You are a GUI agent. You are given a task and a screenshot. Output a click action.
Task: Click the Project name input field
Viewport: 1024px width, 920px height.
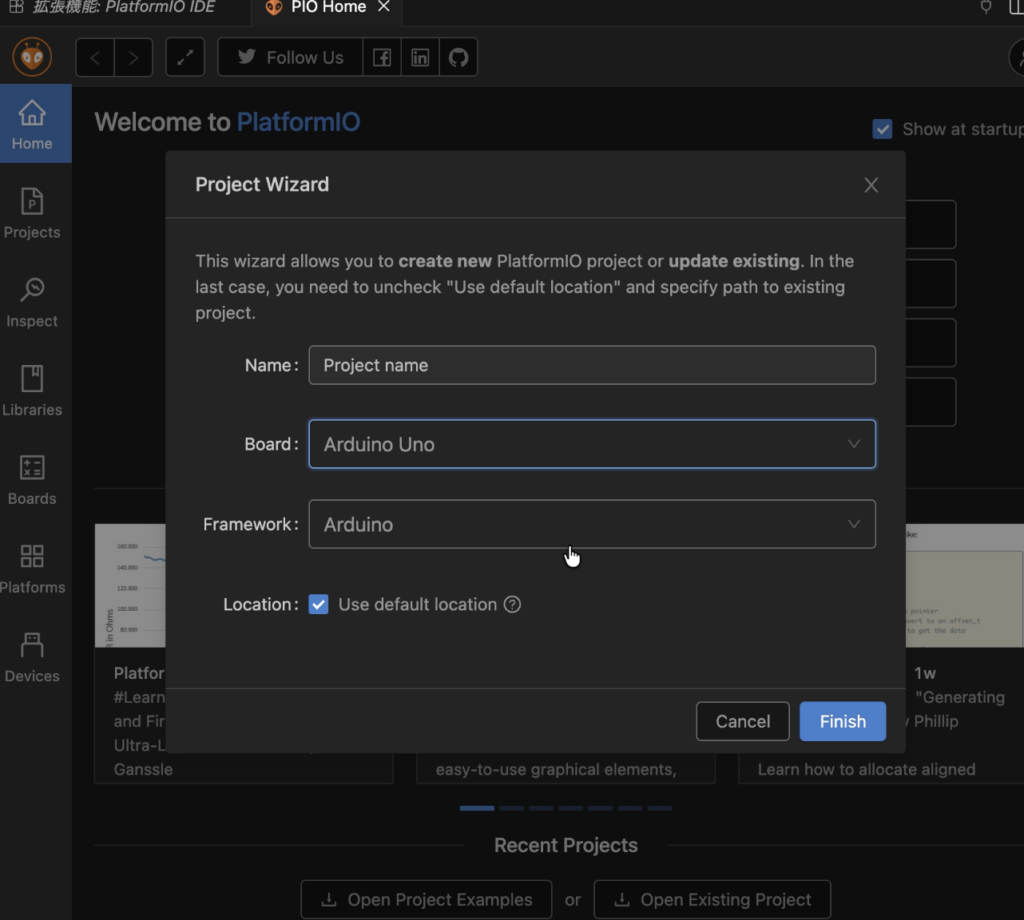[592, 365]
